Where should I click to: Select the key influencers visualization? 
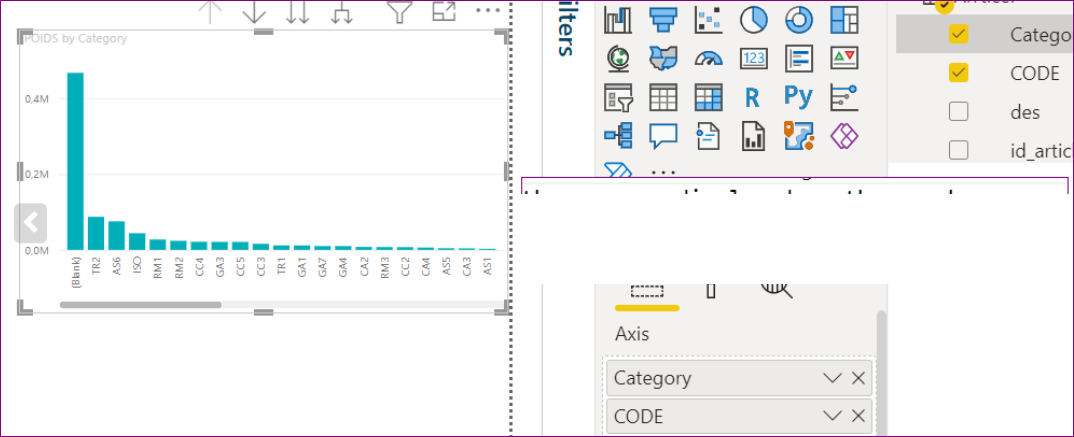(x=844, y=97)
